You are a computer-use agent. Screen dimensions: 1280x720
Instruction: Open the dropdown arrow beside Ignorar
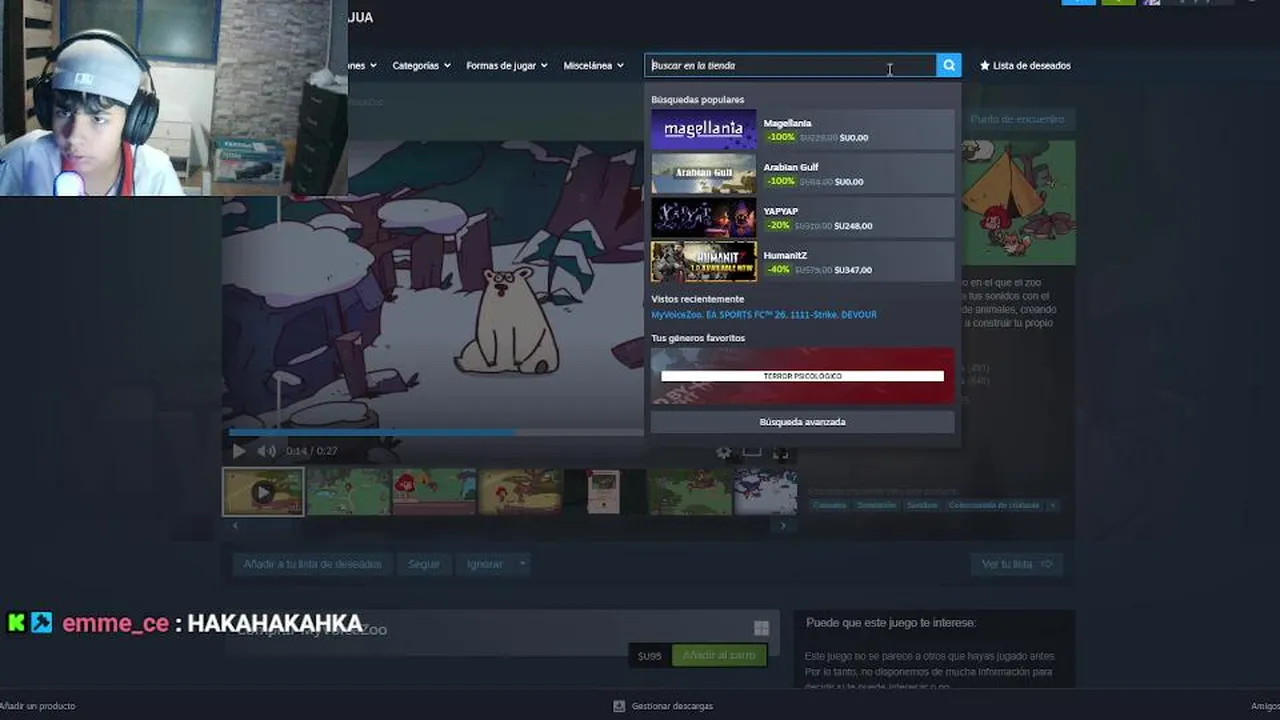[522, 564]
